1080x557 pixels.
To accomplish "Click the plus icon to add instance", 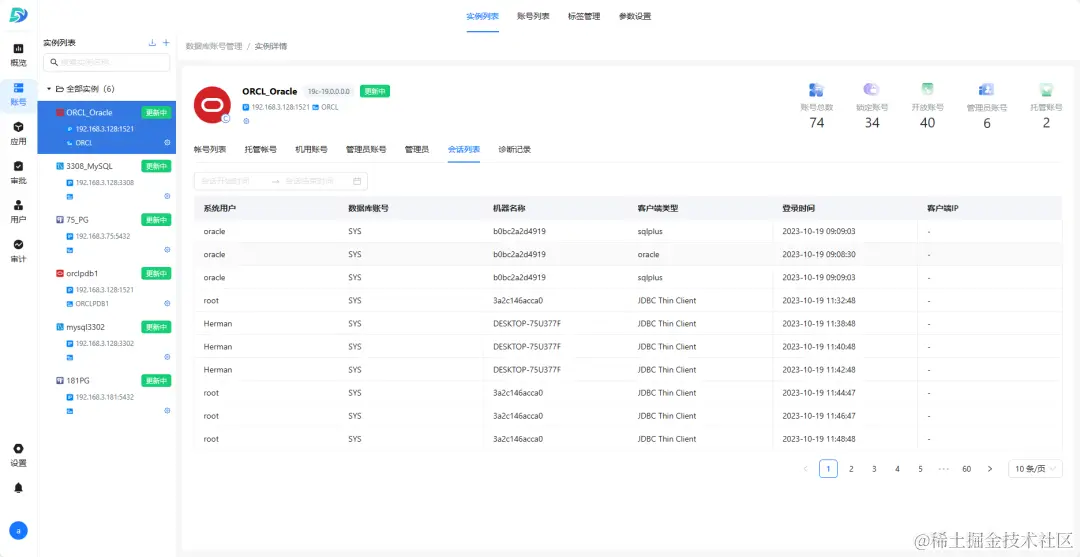I will (x=166, y=43).
